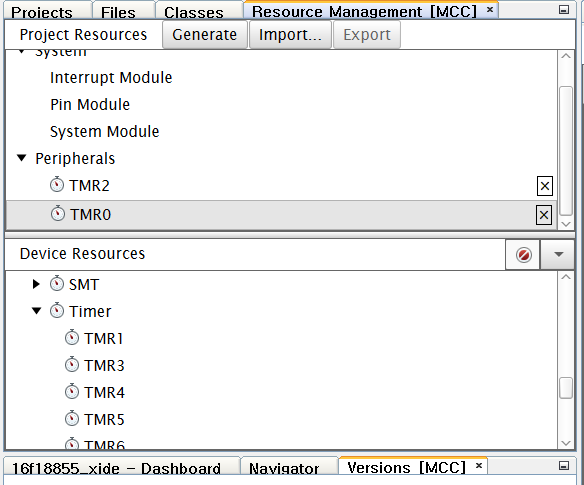Click the Project Resources scroll down arrow
584x485 pixels.
point(566,224)
